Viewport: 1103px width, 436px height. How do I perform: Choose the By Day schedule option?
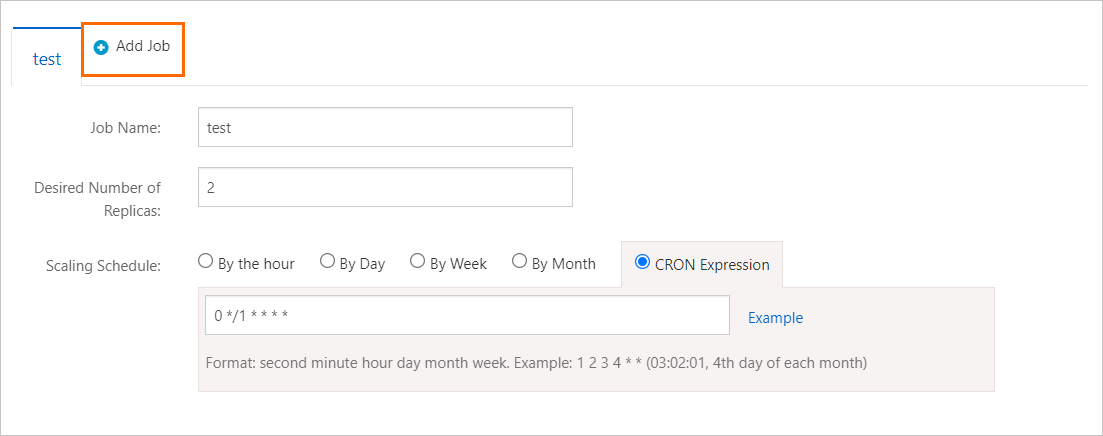[x=327, y=262]
